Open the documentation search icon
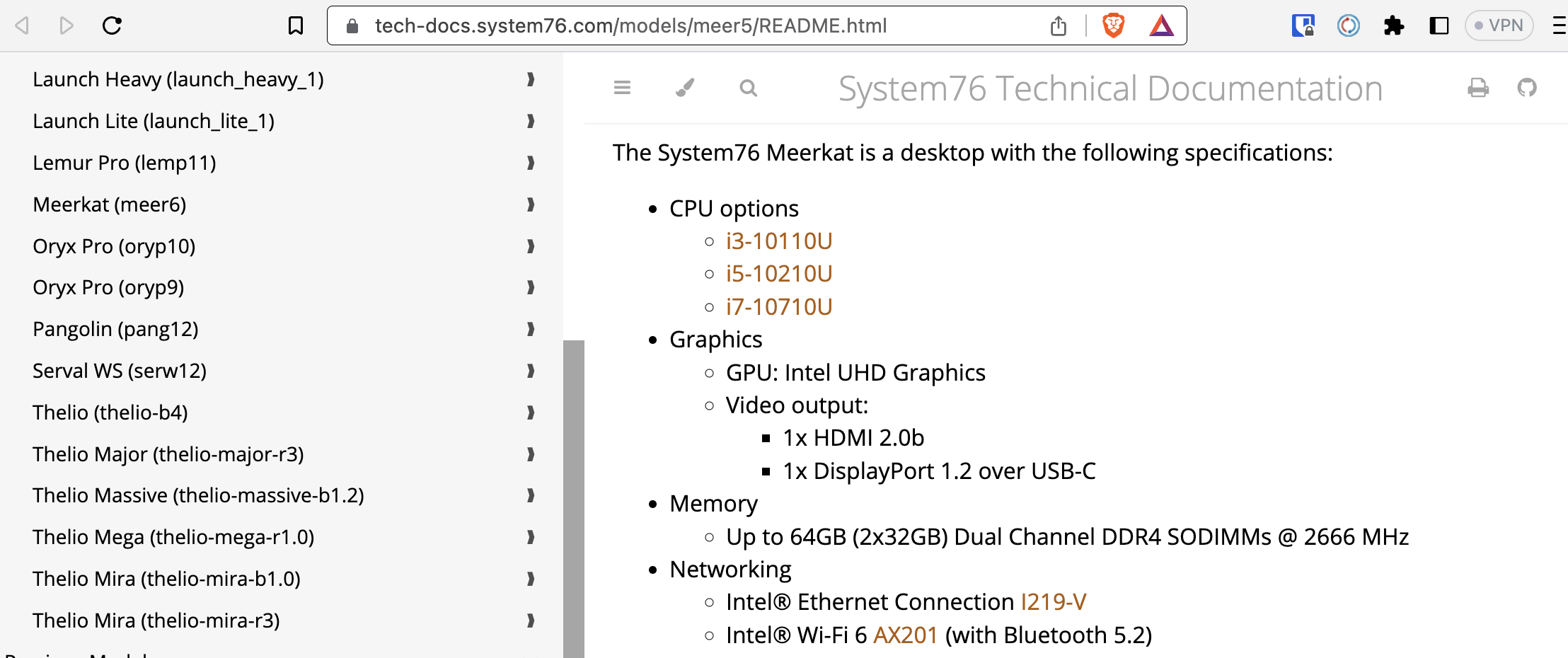Viewport: 1568px width, 658px height. 748,88
